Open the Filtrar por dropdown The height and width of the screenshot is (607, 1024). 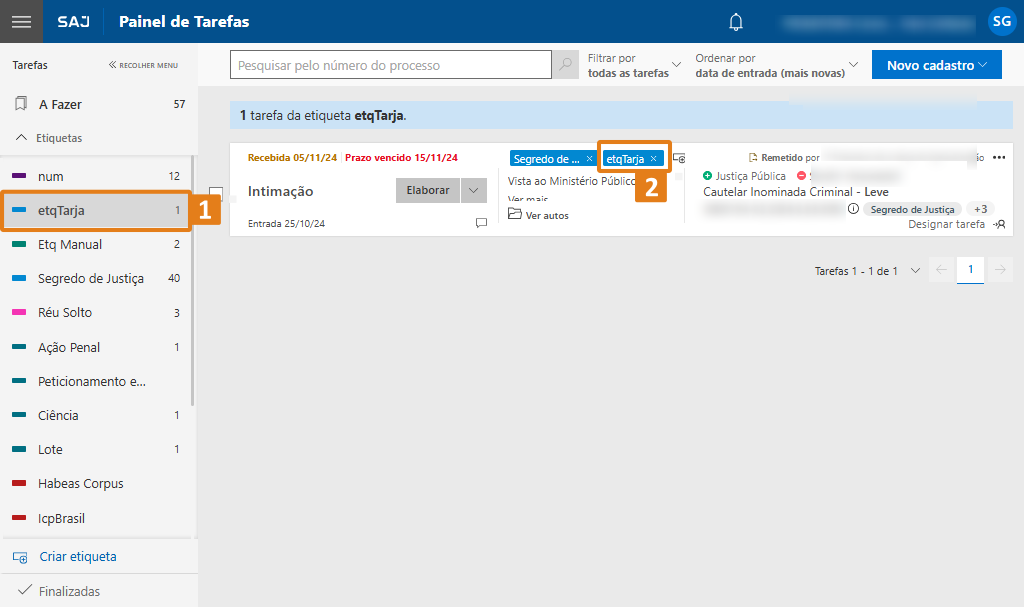(634, 65)
